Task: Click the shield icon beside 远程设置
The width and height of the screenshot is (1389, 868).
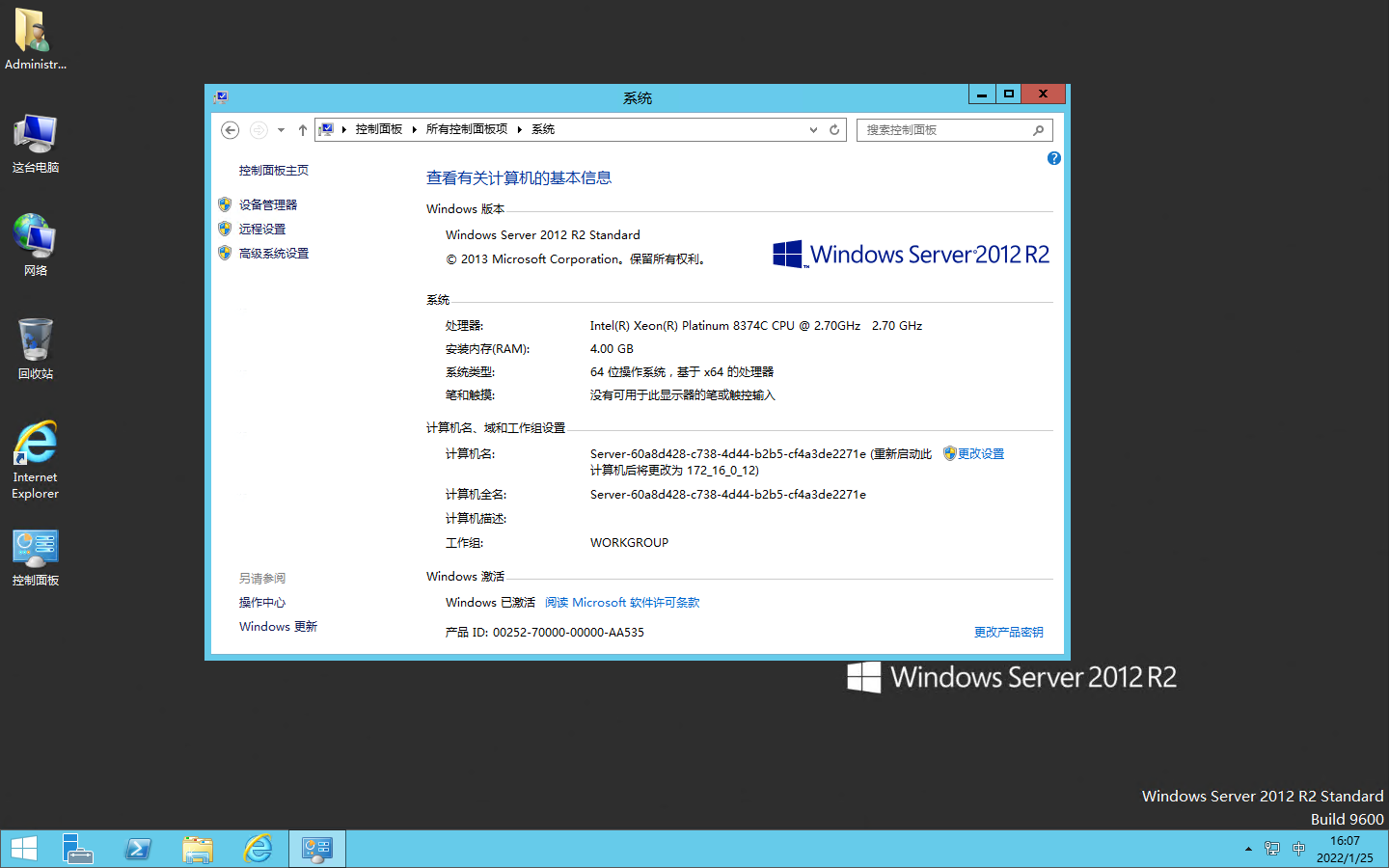Action: pos(225,229)
